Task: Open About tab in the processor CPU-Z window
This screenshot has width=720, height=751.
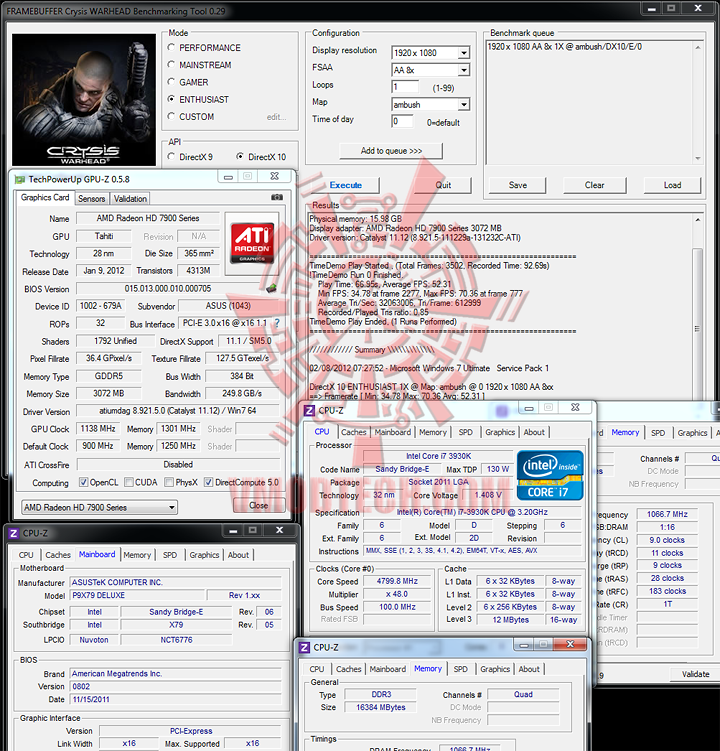Action: (534, 432)
